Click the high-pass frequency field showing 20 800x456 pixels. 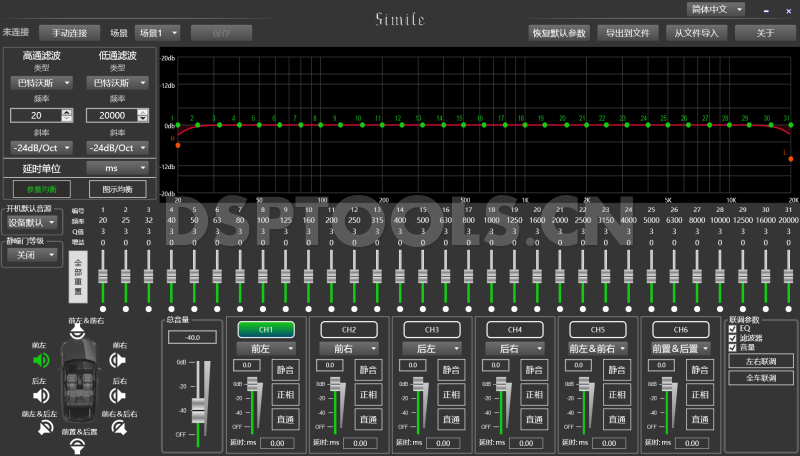[36, 116]
